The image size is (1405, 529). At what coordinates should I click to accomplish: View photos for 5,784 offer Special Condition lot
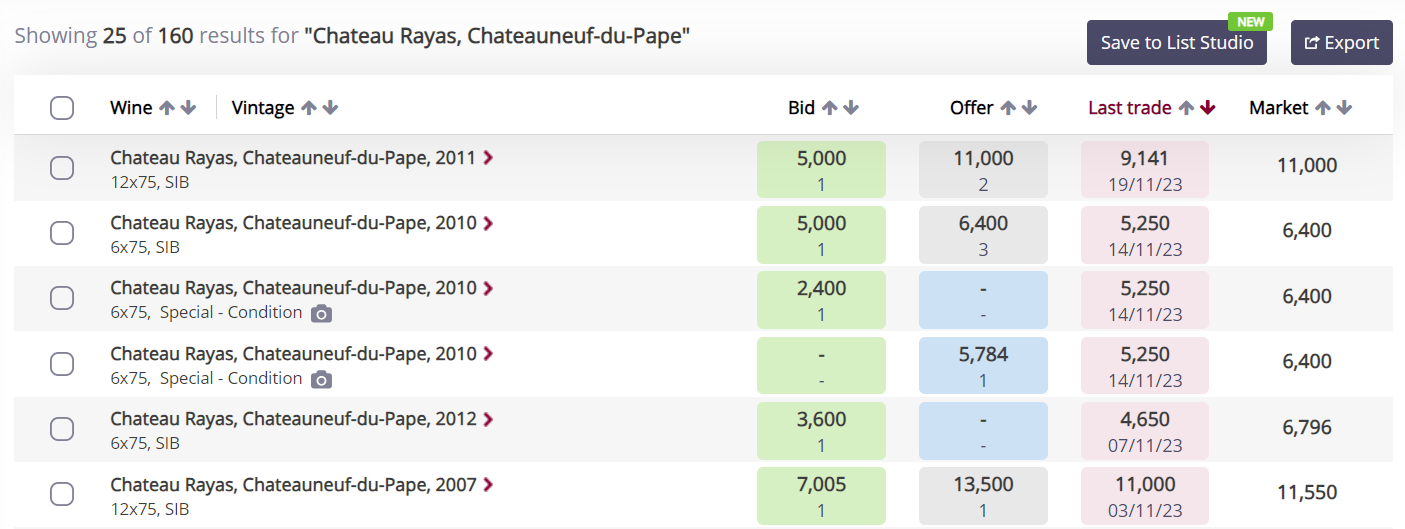click(x=321, y=380)
